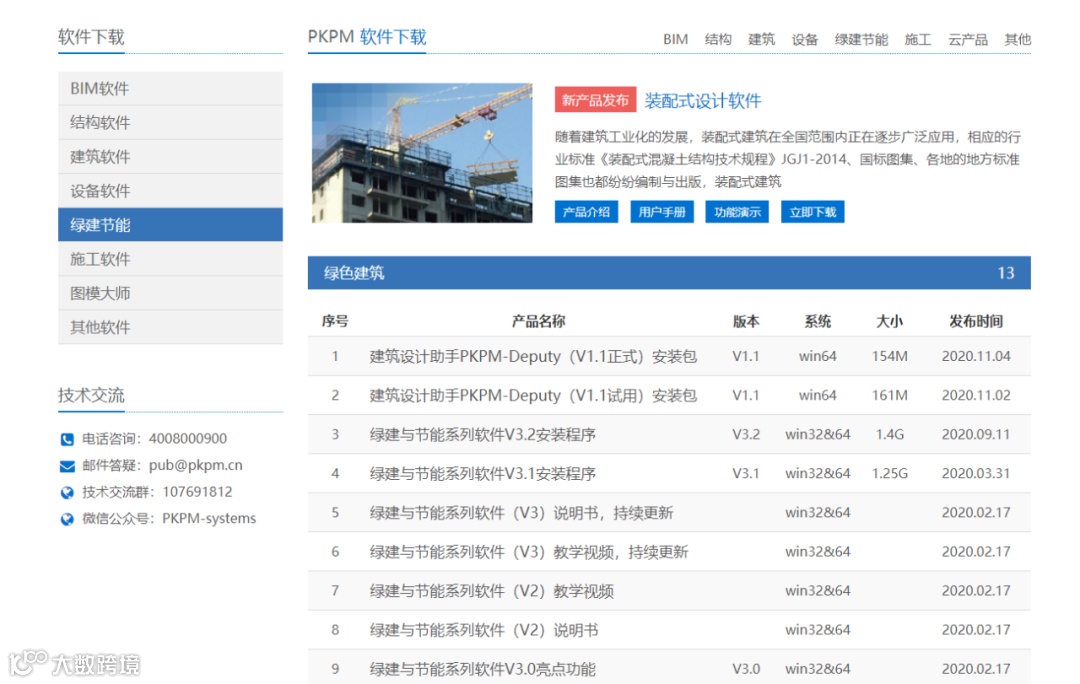Click the globe icon beside 微信公众号
Image resolution: width=1080 pixels, height=684 pixels.
point(67,519)
